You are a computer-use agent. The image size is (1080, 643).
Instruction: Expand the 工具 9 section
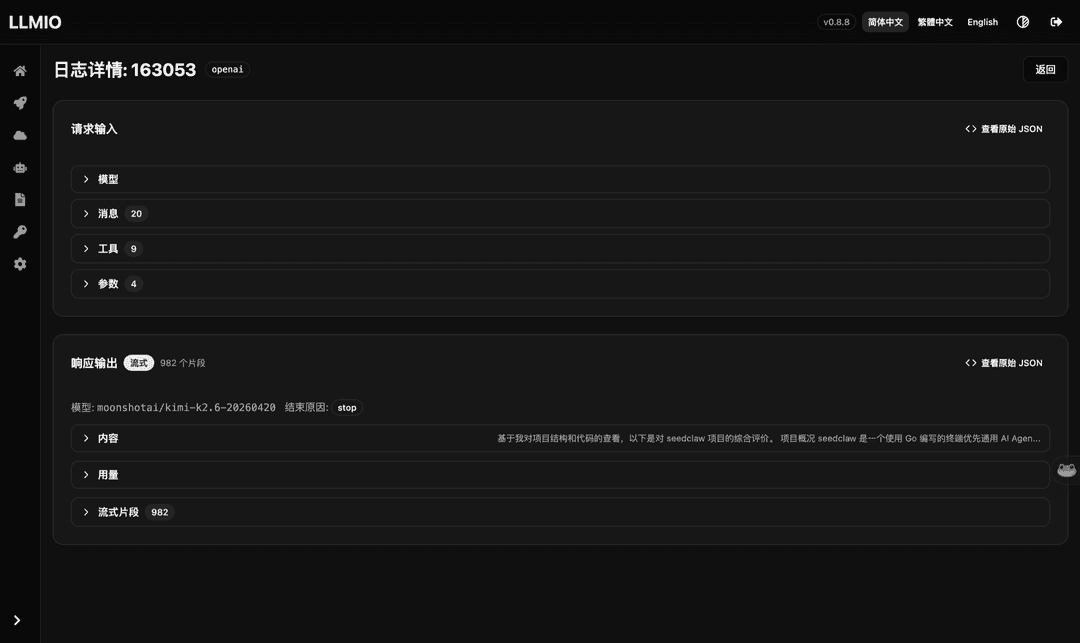[560, 249]
